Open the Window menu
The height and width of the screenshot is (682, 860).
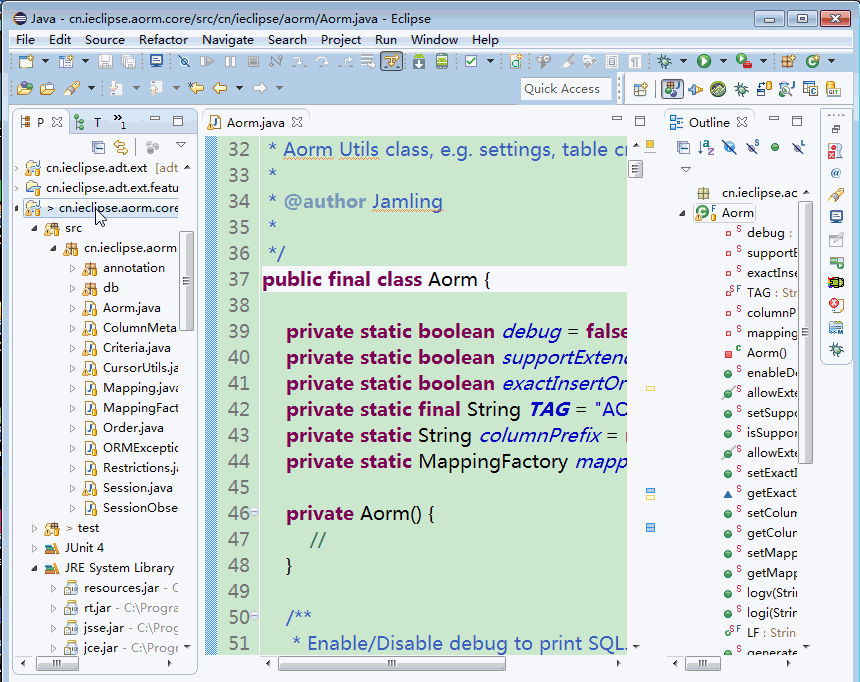pos(434,40)
